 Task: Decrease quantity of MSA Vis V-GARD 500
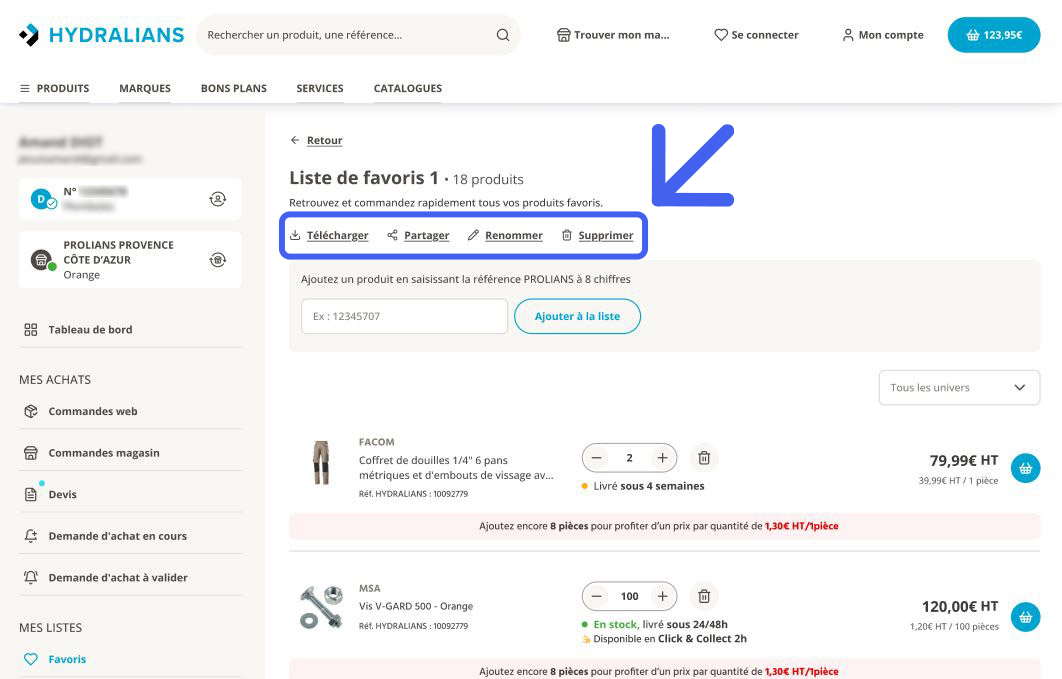[x=597, y=596]
